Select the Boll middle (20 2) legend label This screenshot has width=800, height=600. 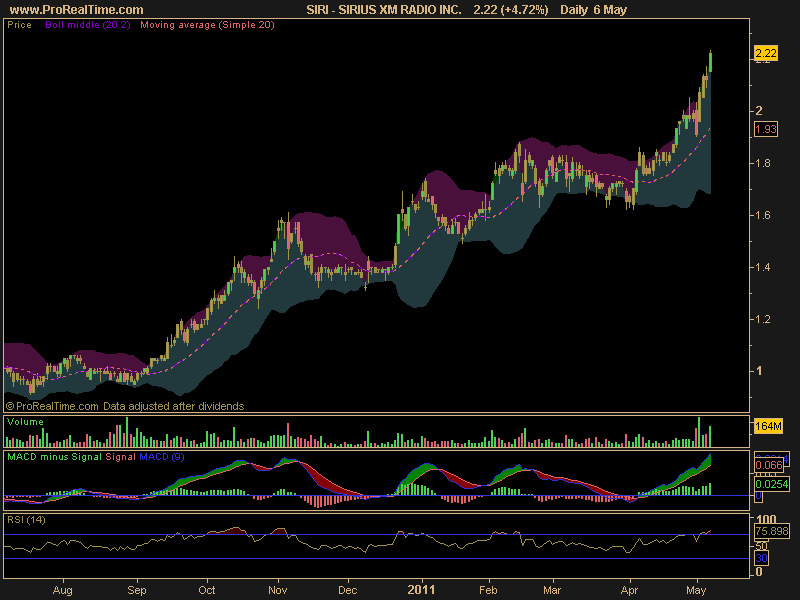[88, 25]
